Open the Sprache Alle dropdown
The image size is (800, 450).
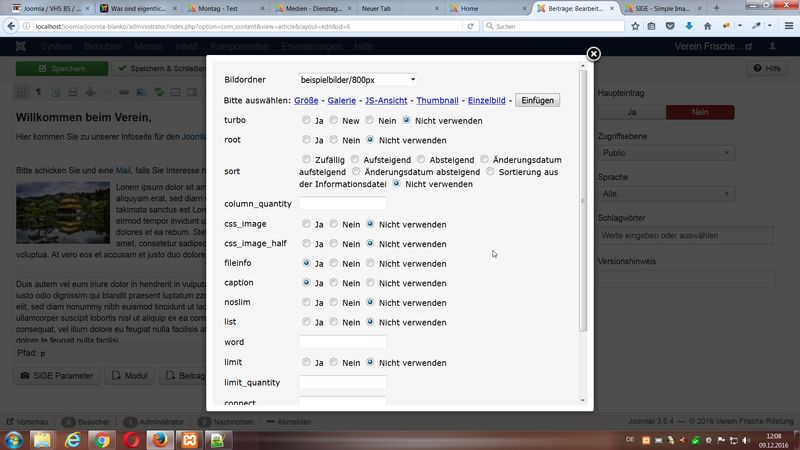click(666, 194)
